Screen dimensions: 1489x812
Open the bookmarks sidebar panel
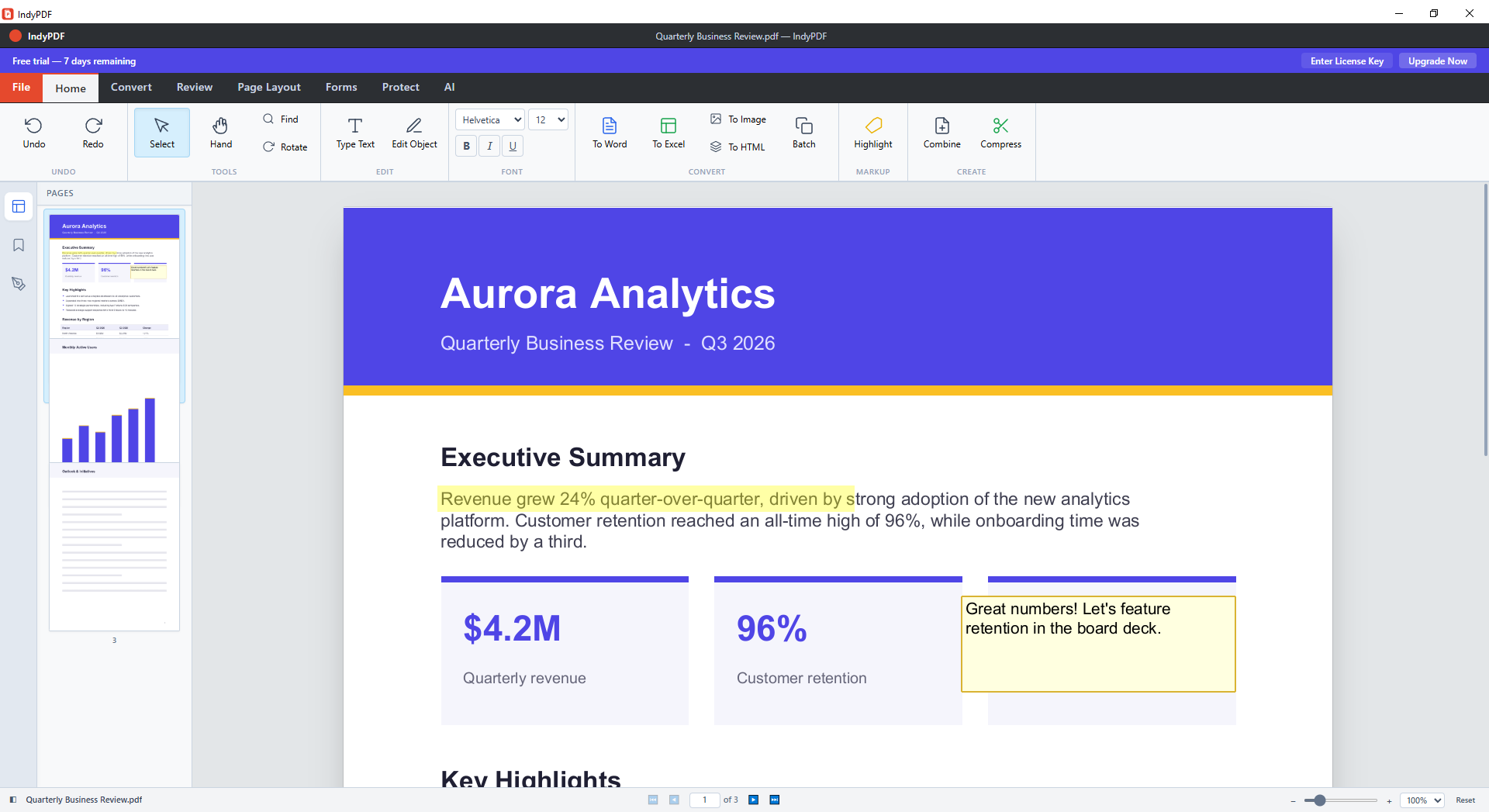pyautogui.click(x=19, y=245)
